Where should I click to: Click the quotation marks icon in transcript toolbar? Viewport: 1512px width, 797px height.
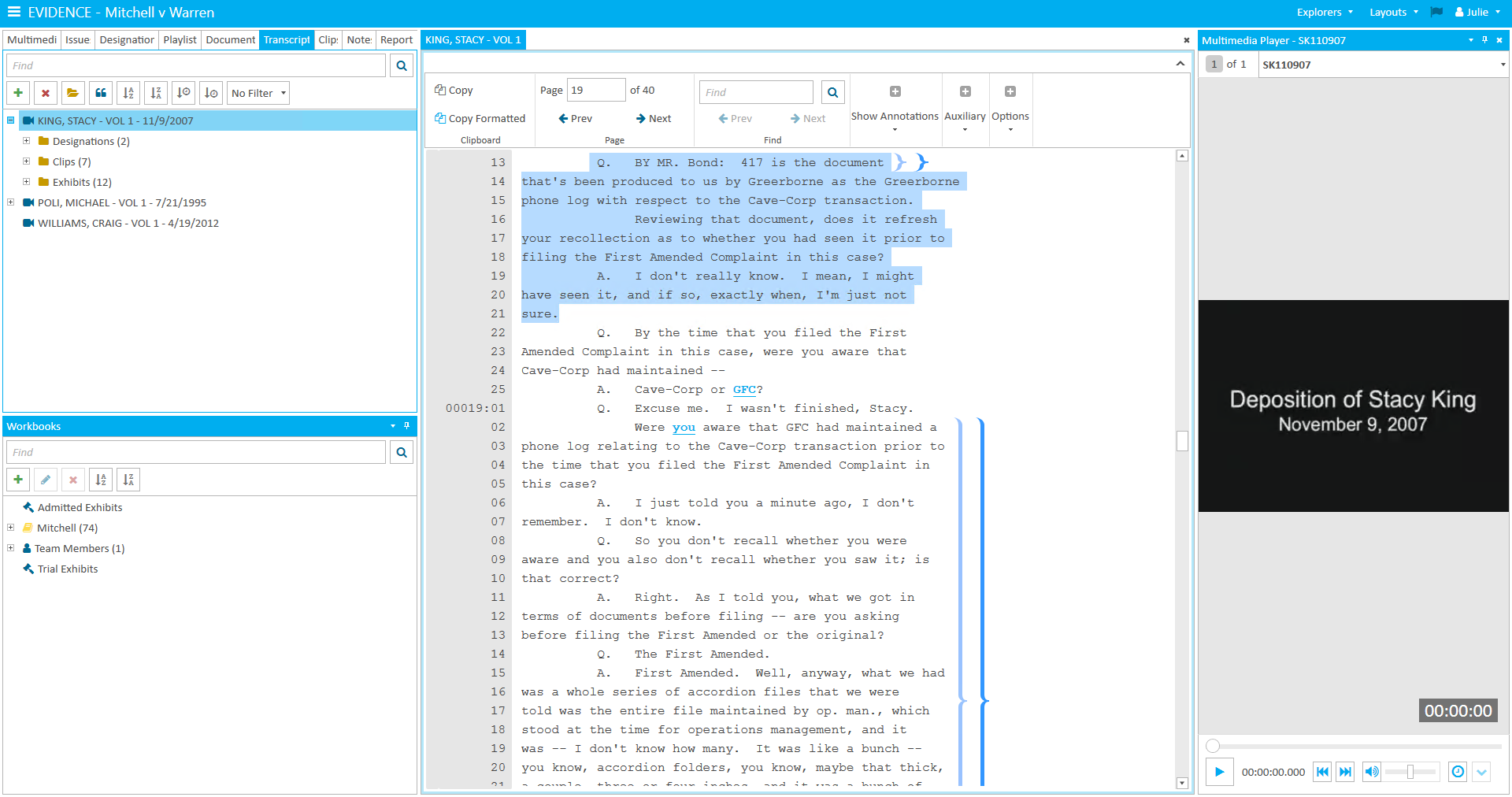(101, 93)
